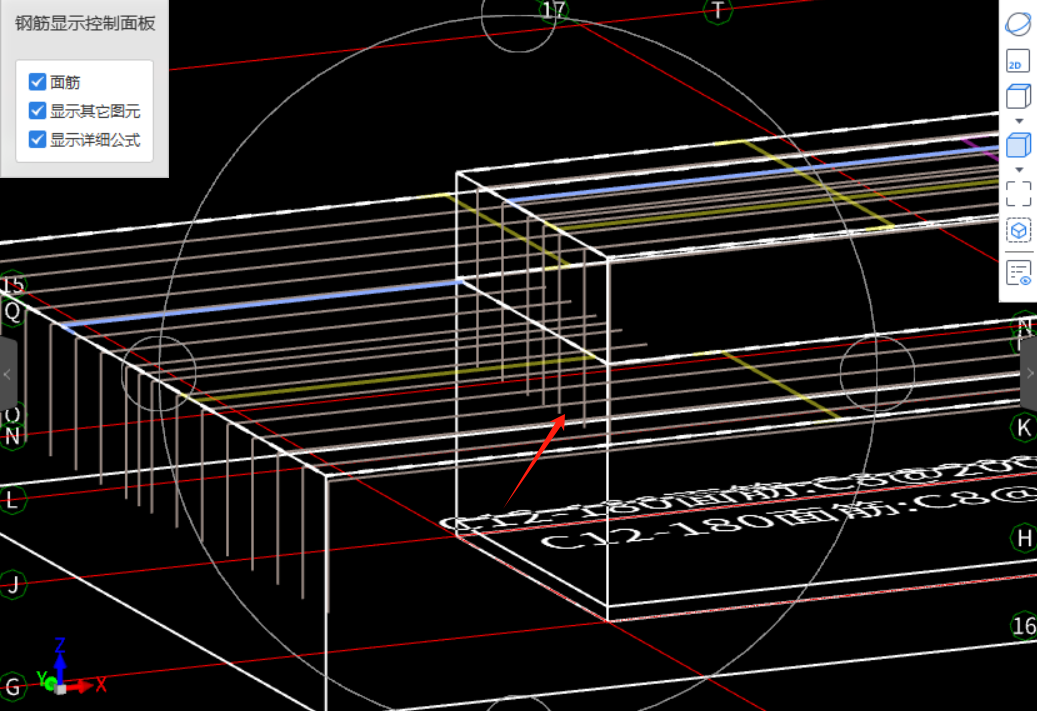
Task: Click the dashed-frame zoom extents icon
Action: 1018,194
